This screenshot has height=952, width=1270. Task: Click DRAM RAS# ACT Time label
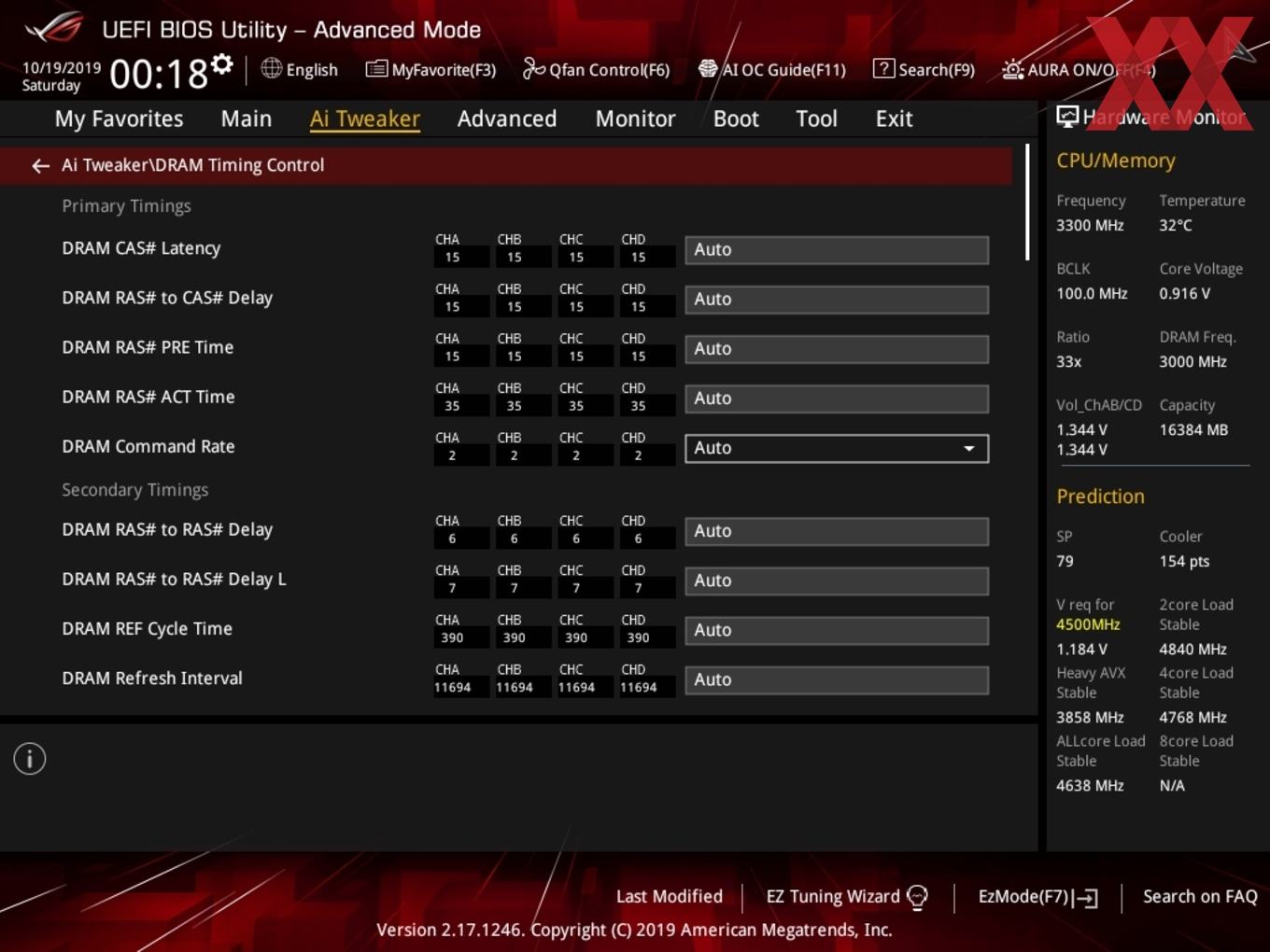point(148,397)
